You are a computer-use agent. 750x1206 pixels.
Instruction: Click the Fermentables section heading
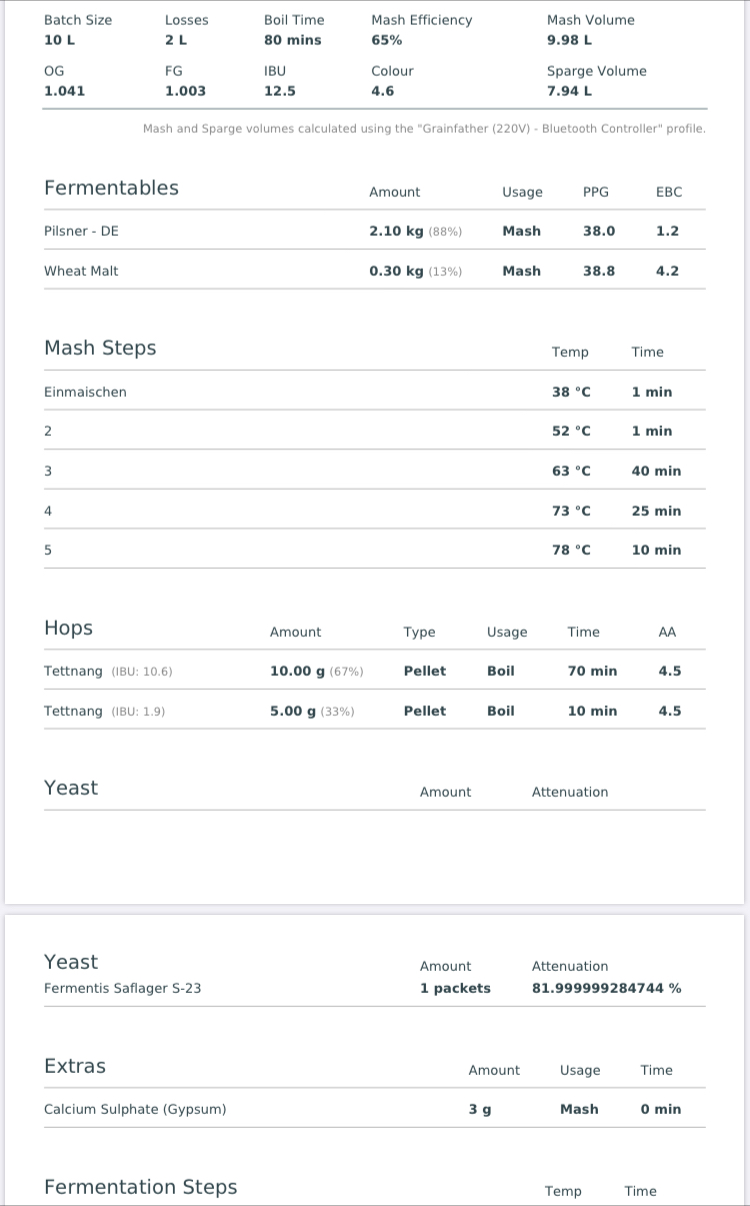coord(111,188)
